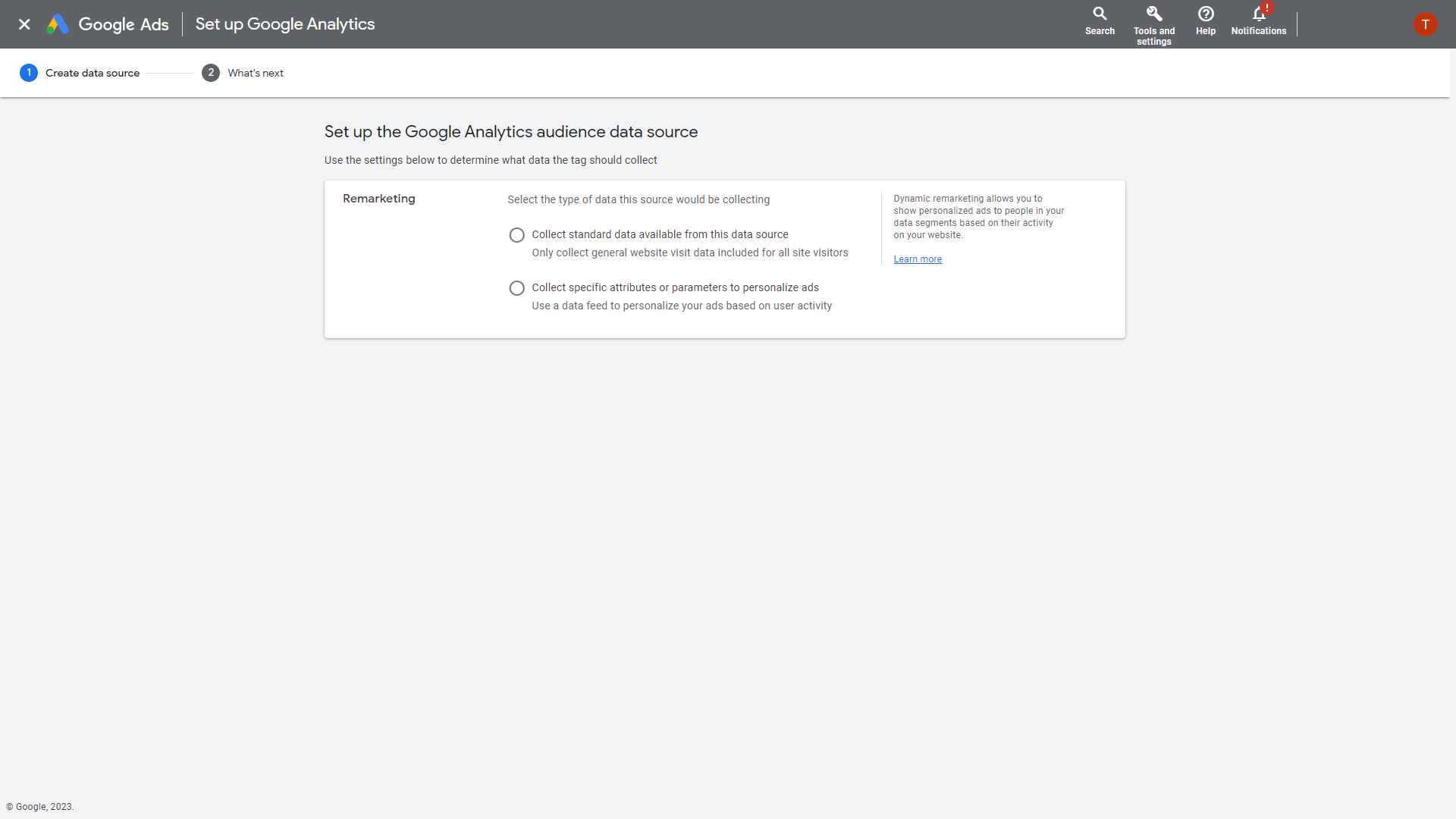Follow the Learn more link about dynamic remarketing
Viewport: 1456px width, 819px height.
(918, 259)
